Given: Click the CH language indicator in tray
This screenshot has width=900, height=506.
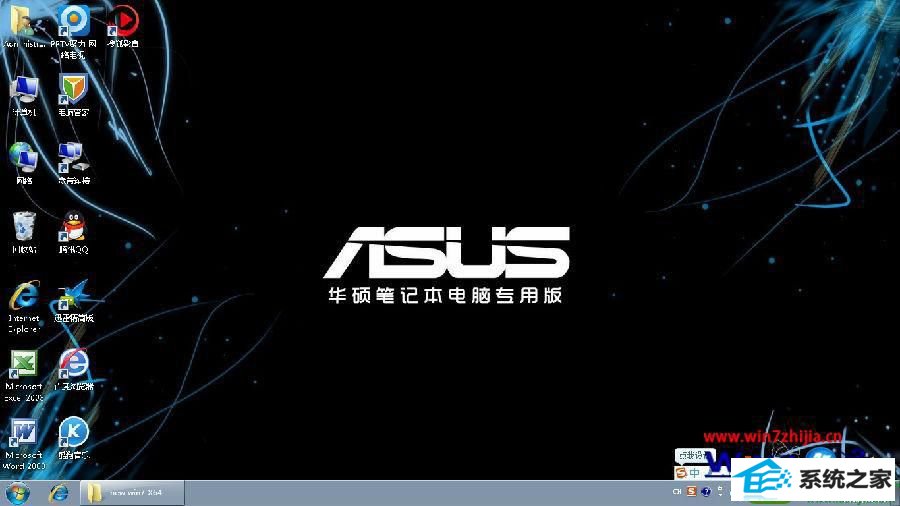Looking at the screenshot, I should point(677,492).
